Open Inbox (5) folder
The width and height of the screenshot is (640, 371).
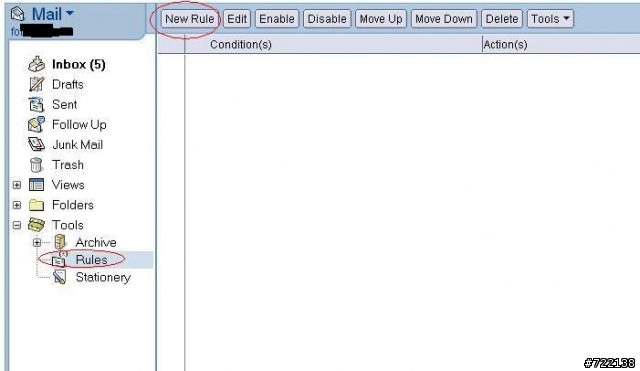[x=79, y=64]
